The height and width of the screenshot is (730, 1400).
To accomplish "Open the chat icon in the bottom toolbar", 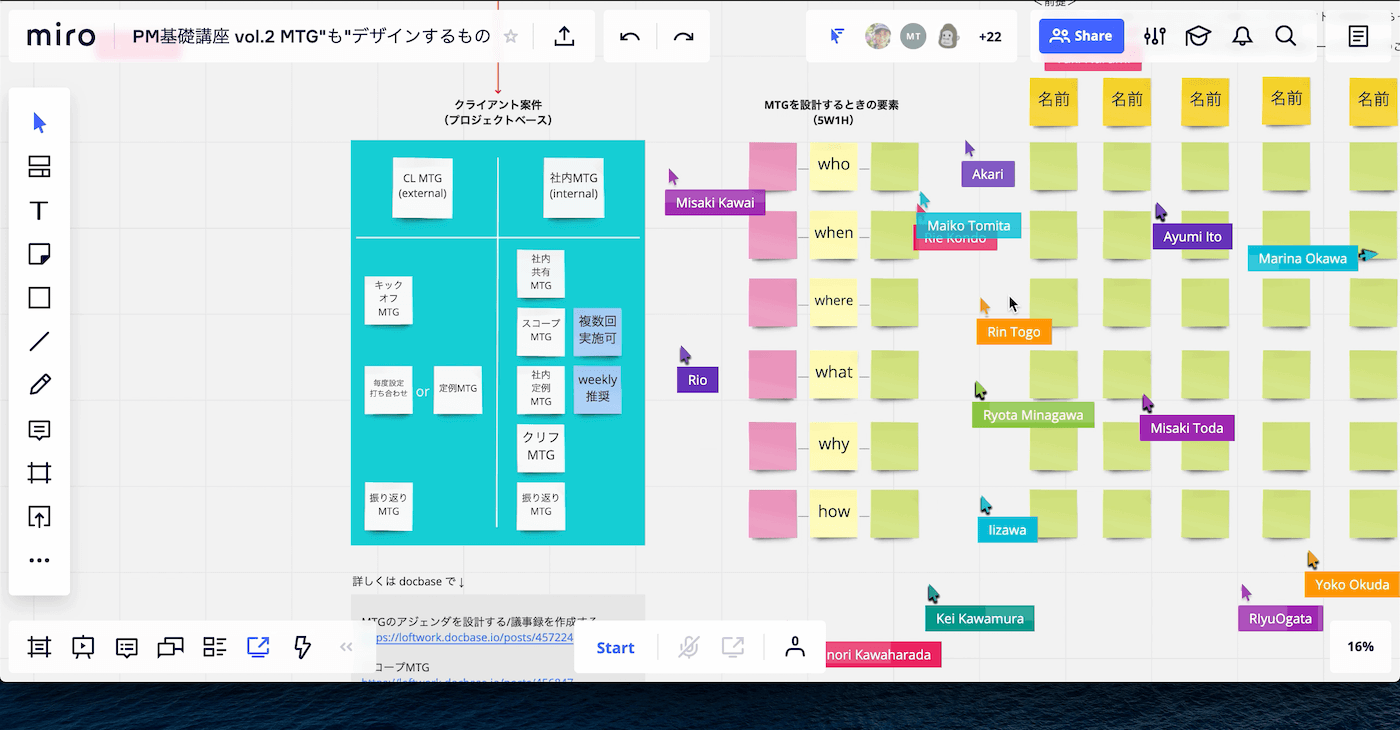I will pos(171,647).
